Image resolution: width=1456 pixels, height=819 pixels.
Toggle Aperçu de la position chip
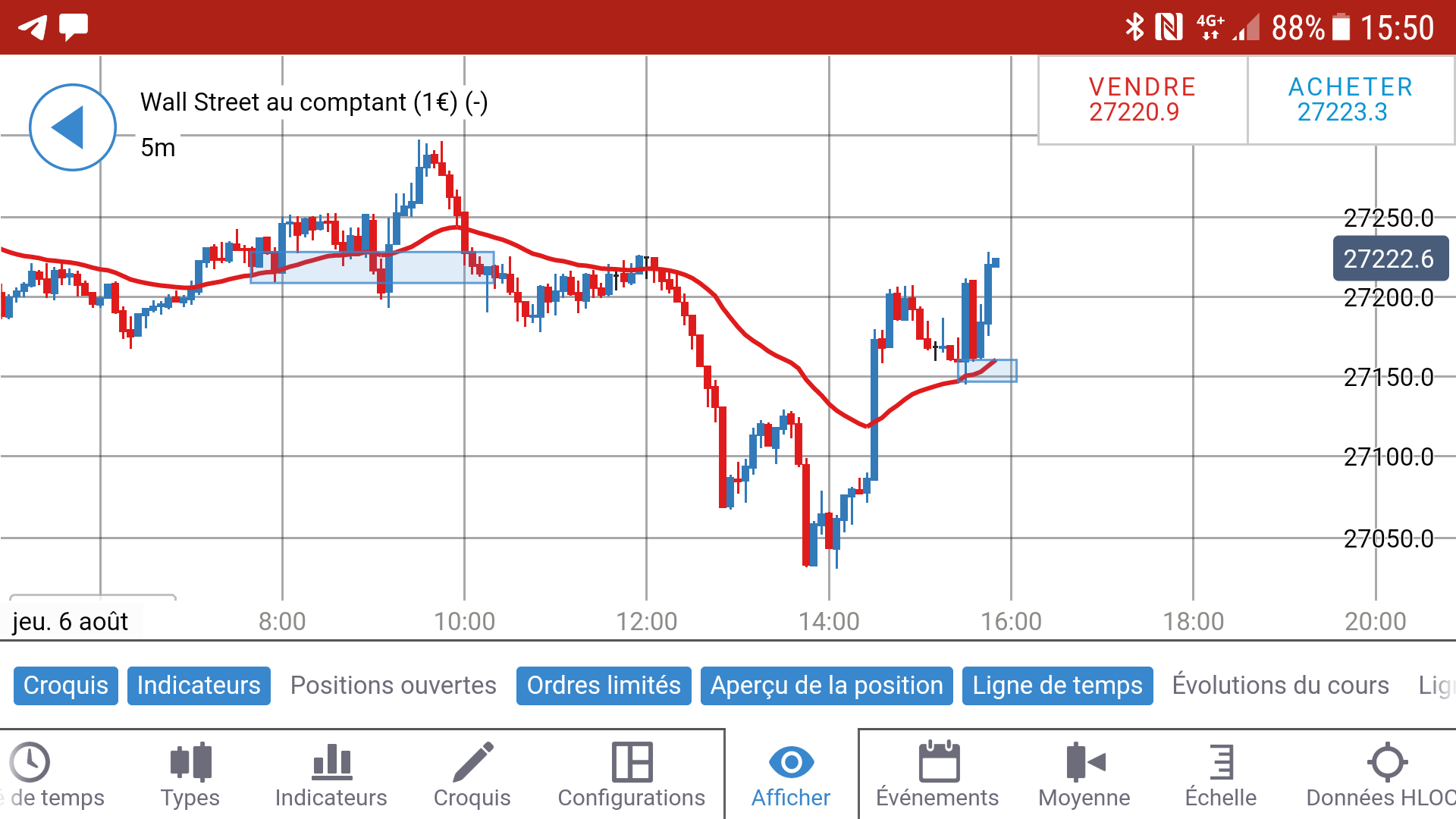coord(827,686)
